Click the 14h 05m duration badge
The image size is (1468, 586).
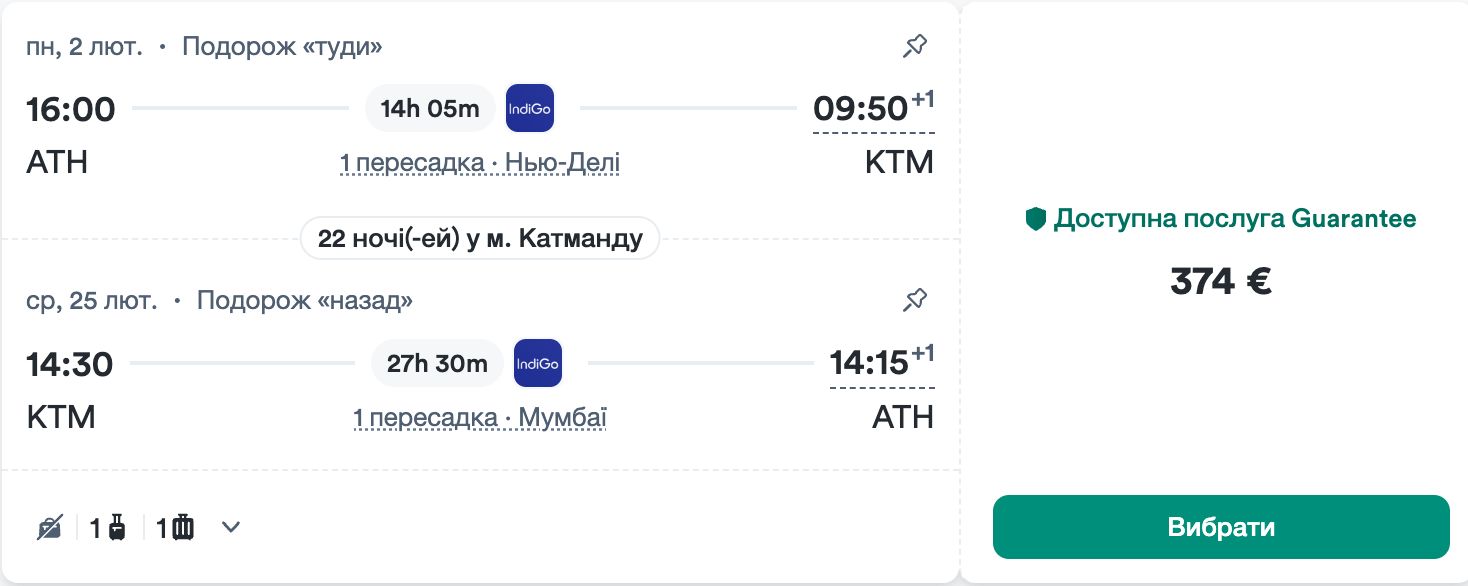tap(430, 109)
